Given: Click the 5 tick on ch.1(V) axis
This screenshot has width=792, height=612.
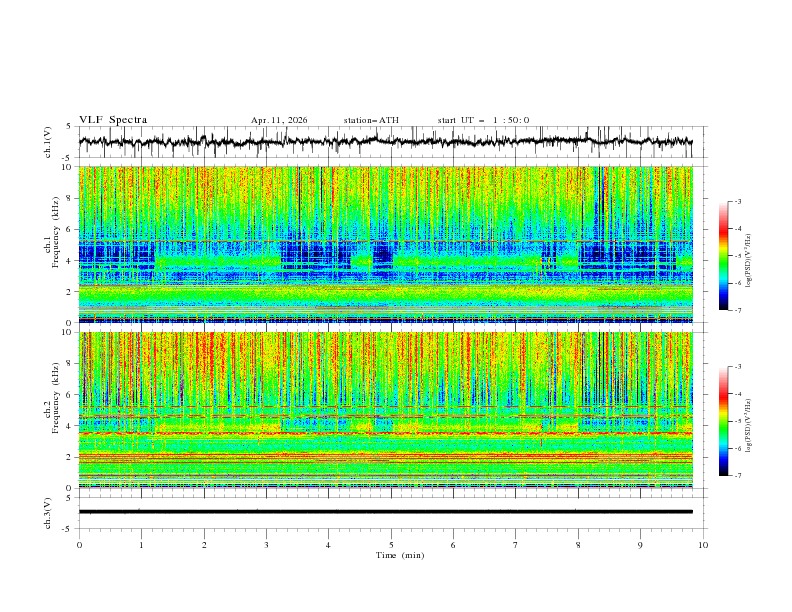Looking at the screenshot, I should [69, 127].
